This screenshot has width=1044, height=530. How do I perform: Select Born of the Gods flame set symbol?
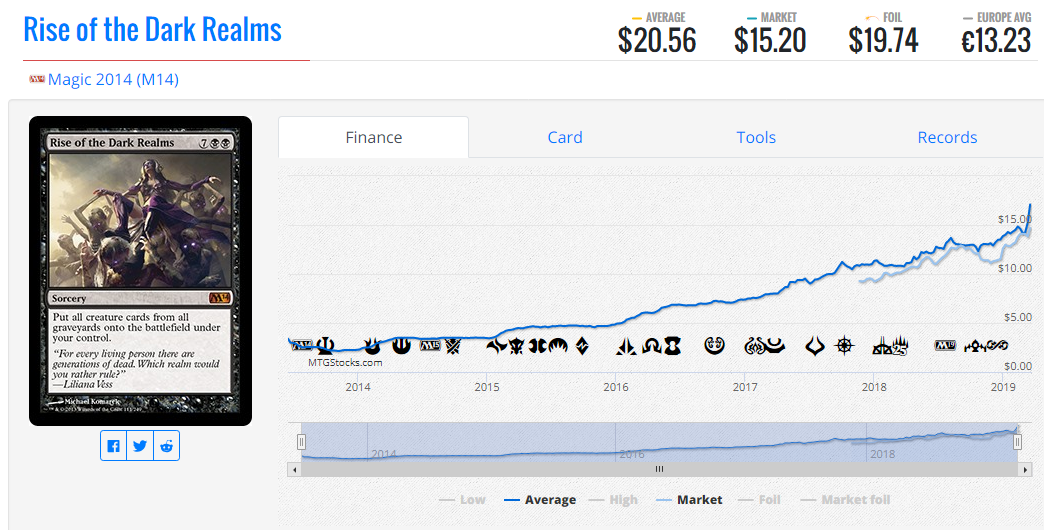(x=372, y=346)
